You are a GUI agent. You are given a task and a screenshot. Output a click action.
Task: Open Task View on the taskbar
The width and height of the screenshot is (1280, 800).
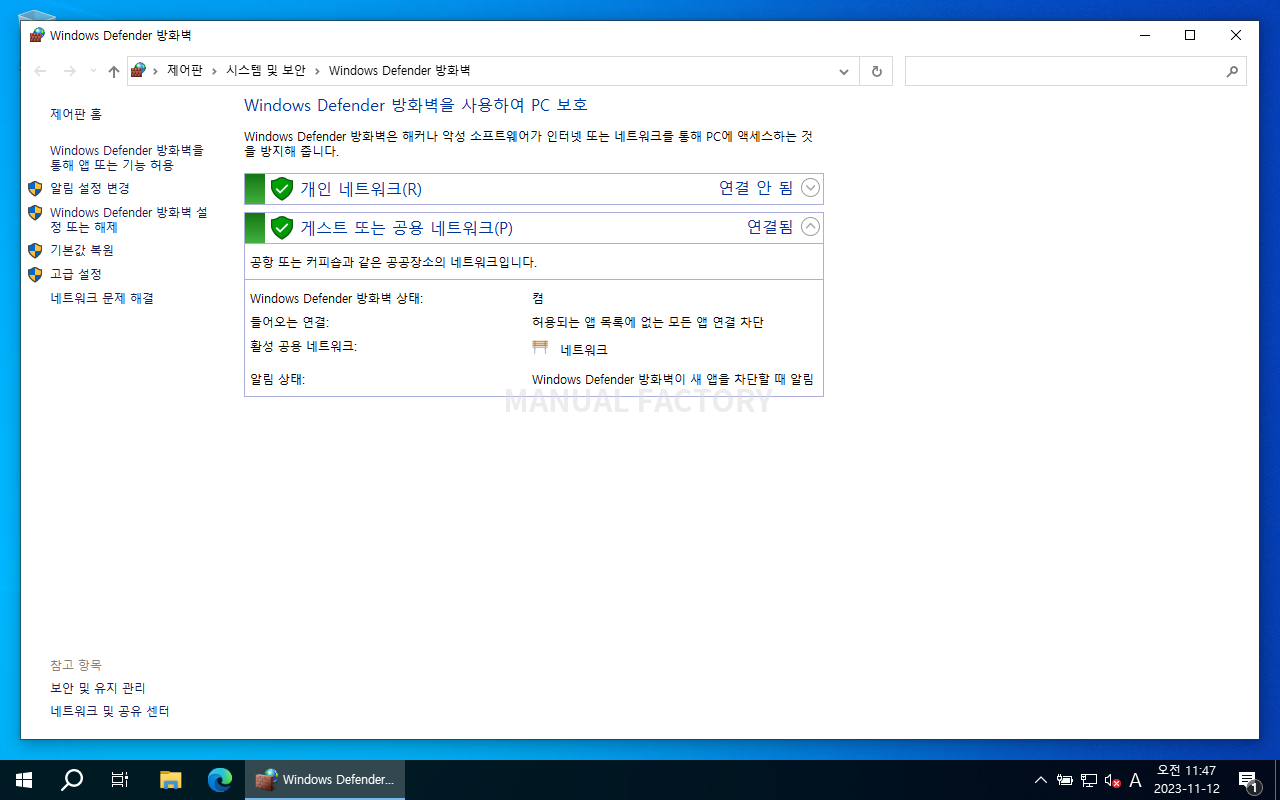pos(120,780)
